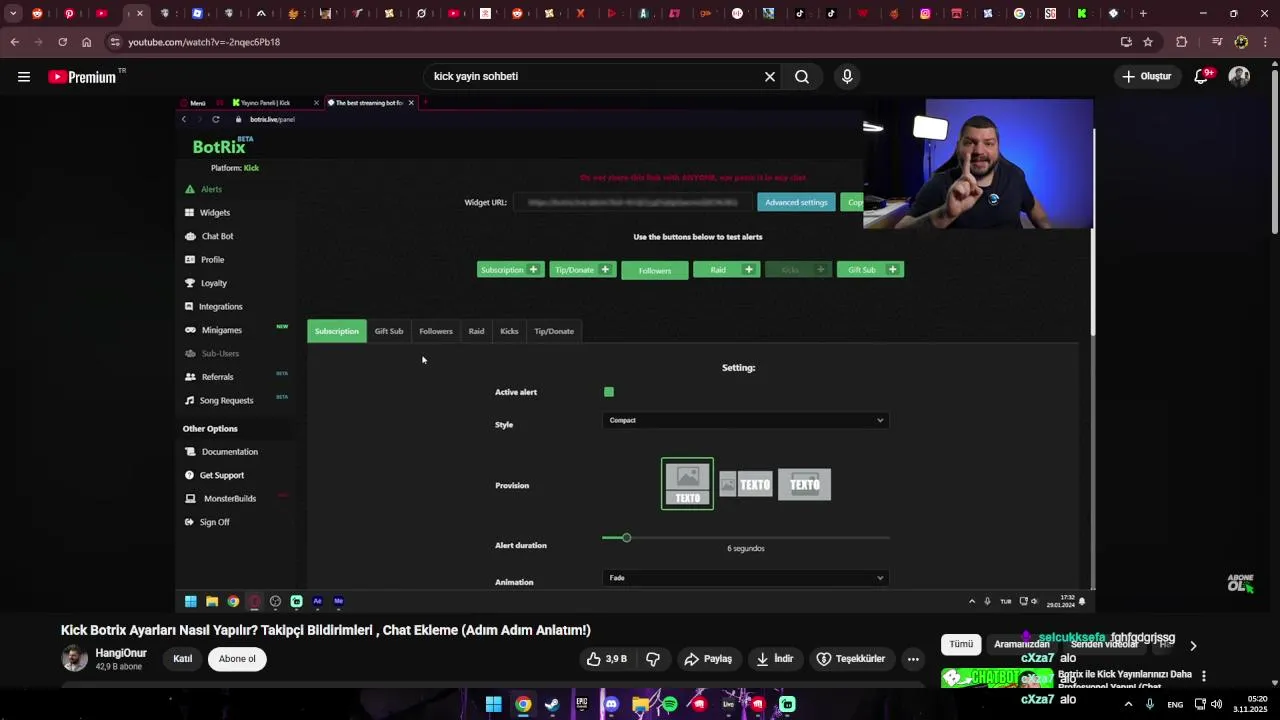Open the Animation dropdown showing Fade
This screenshot has width=1280, height=720.
pyautogui.click(x=745, y=578)
